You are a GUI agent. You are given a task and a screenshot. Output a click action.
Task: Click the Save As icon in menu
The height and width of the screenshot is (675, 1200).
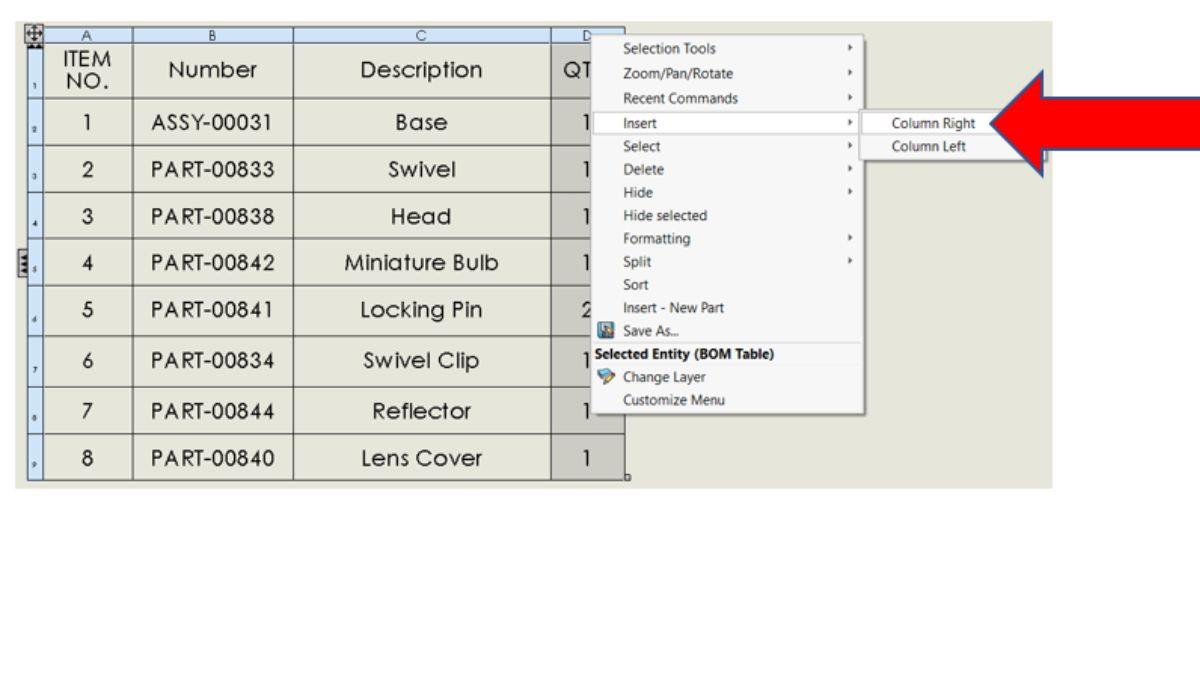(x=604, y=331)
